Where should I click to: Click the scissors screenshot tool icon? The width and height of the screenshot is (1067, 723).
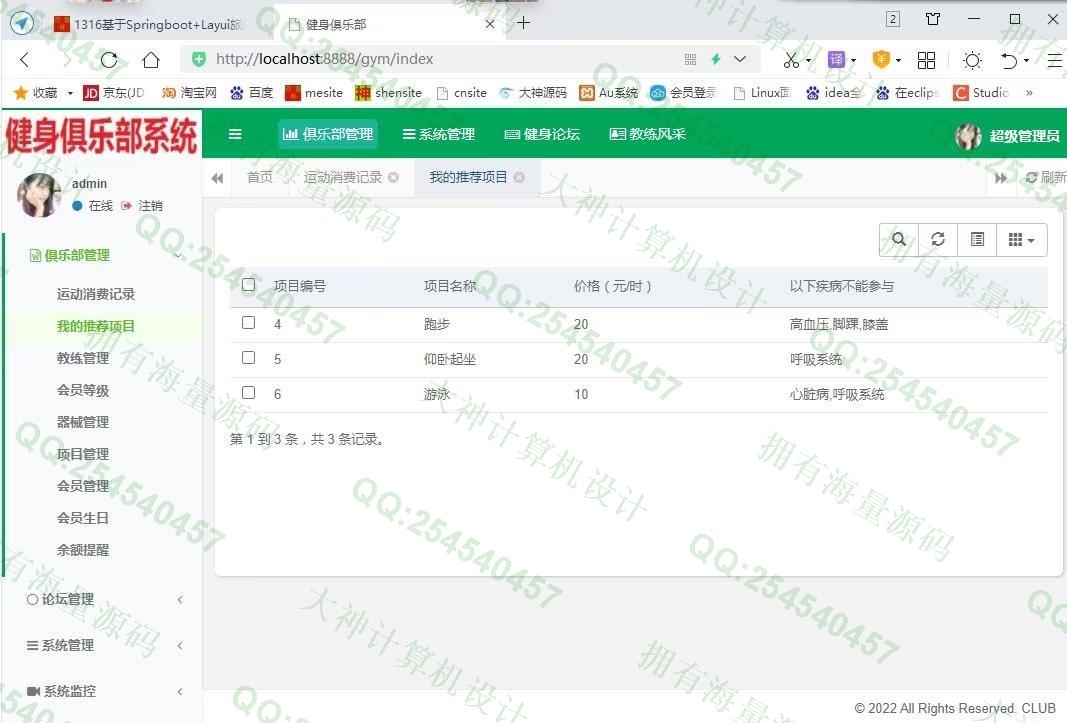(x=791, y=60)
